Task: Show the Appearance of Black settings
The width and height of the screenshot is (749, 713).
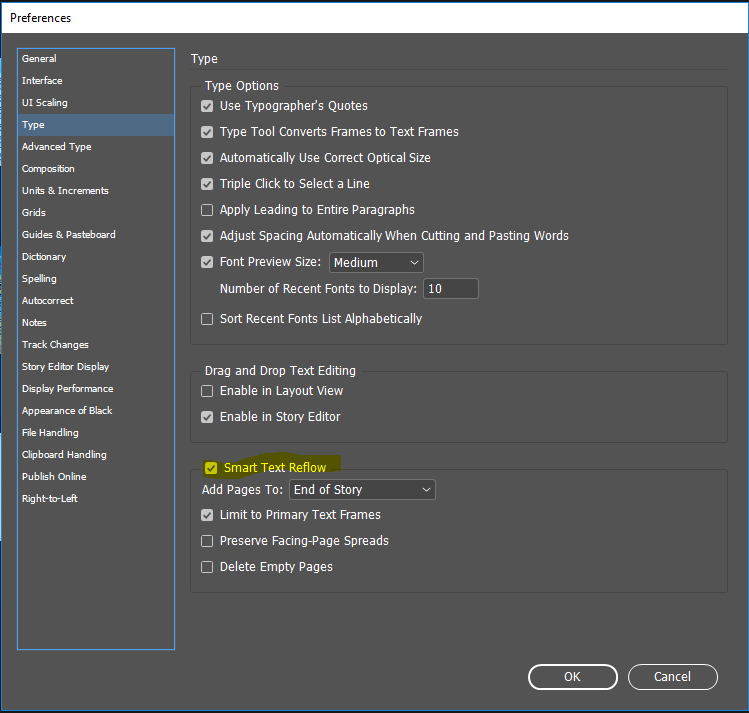Action: [67, 411]
